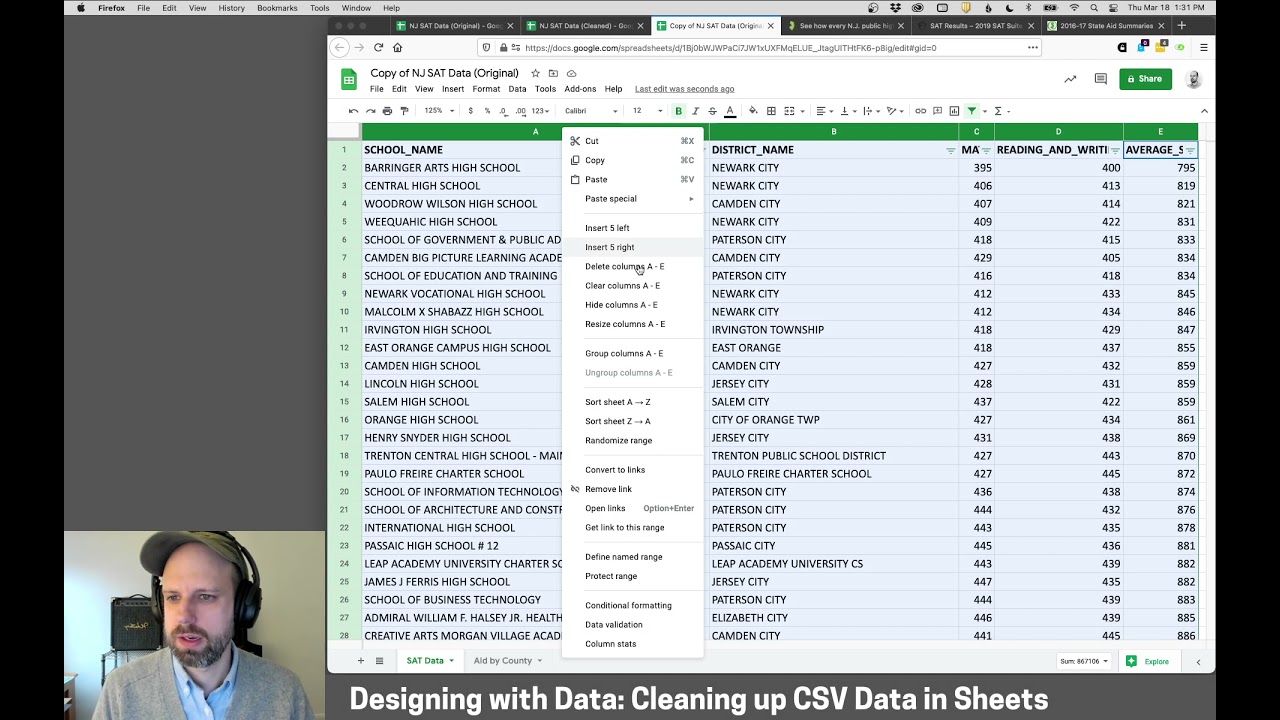Choose Conditional formatting in context menu
This screenshot has width=1280, height=720.
[633, 605]
